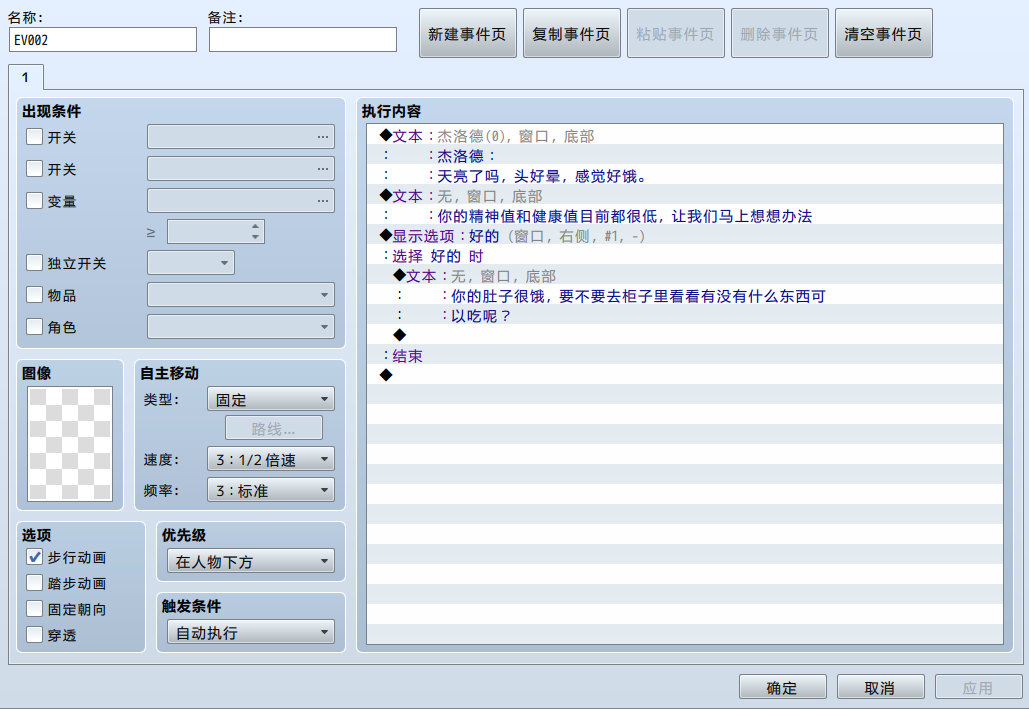Select the line 你的肚子很饿，要不要去柜子里看看
This screenshot has width=1029, height=709.
(x=684, y=296)
